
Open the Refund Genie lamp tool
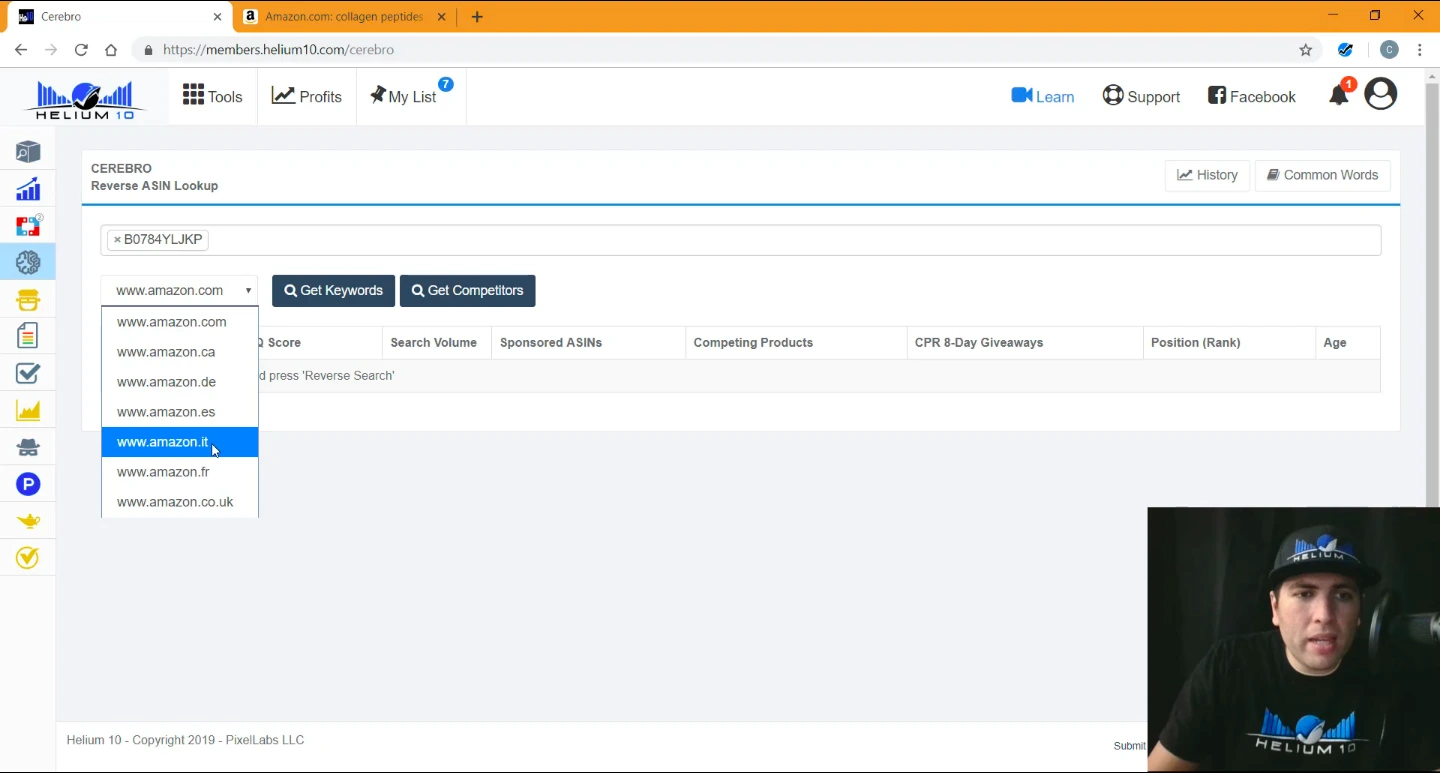tap(27, 520)
